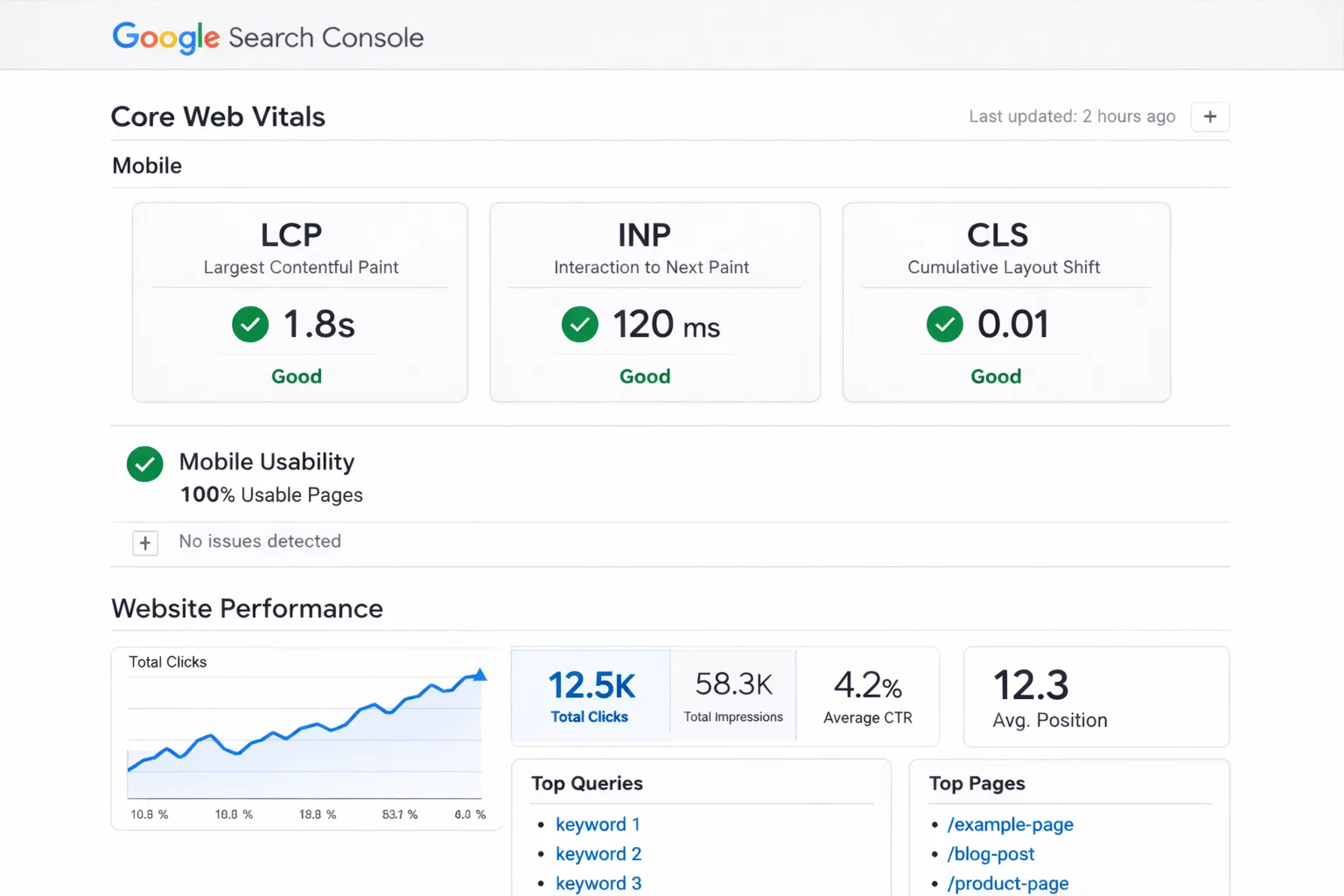1344x896 pixels.
Task: Click the Total Clicks line chart
Action: (304, 735)
